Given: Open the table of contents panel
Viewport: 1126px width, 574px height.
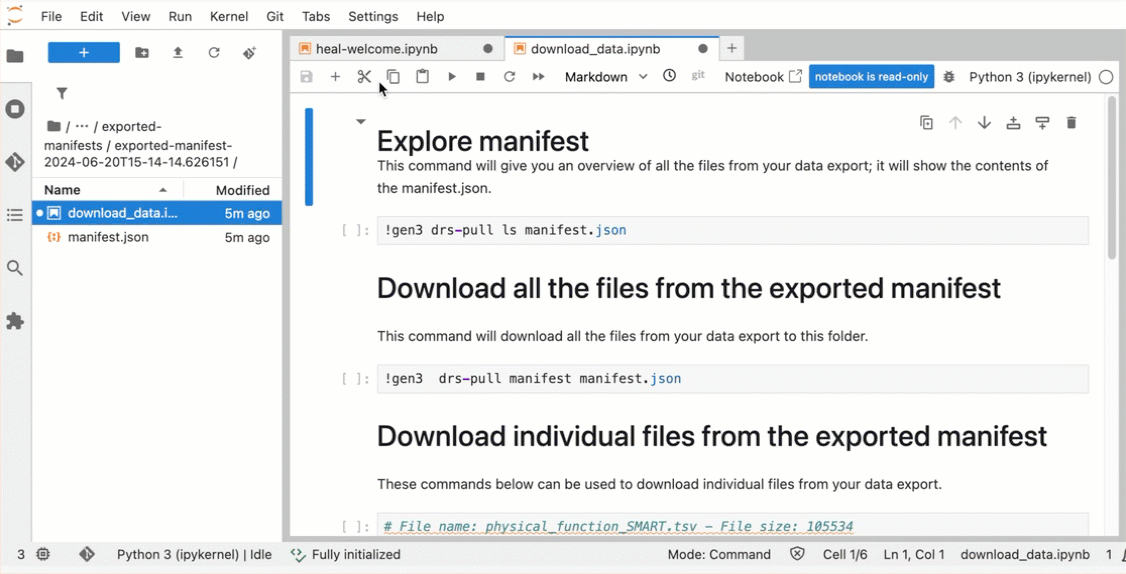Looking at the screenshot, I should tap(15, 215).
